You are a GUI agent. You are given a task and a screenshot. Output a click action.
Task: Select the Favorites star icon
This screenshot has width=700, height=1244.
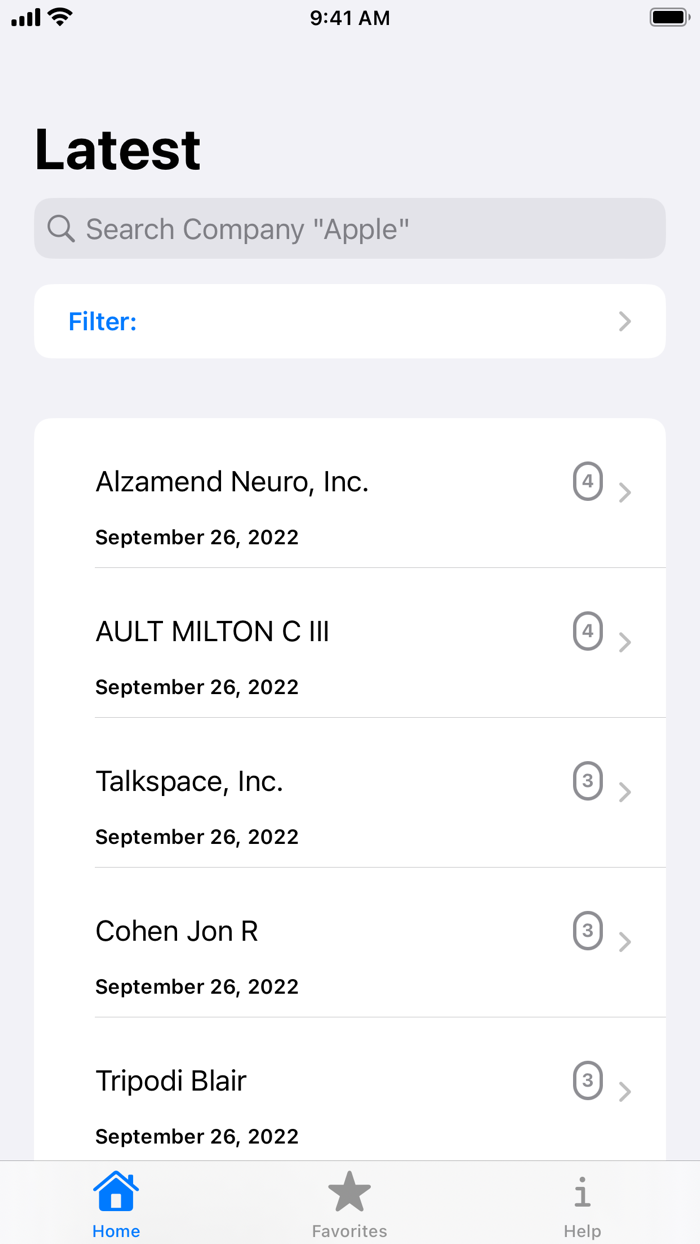pos(349,1190)
